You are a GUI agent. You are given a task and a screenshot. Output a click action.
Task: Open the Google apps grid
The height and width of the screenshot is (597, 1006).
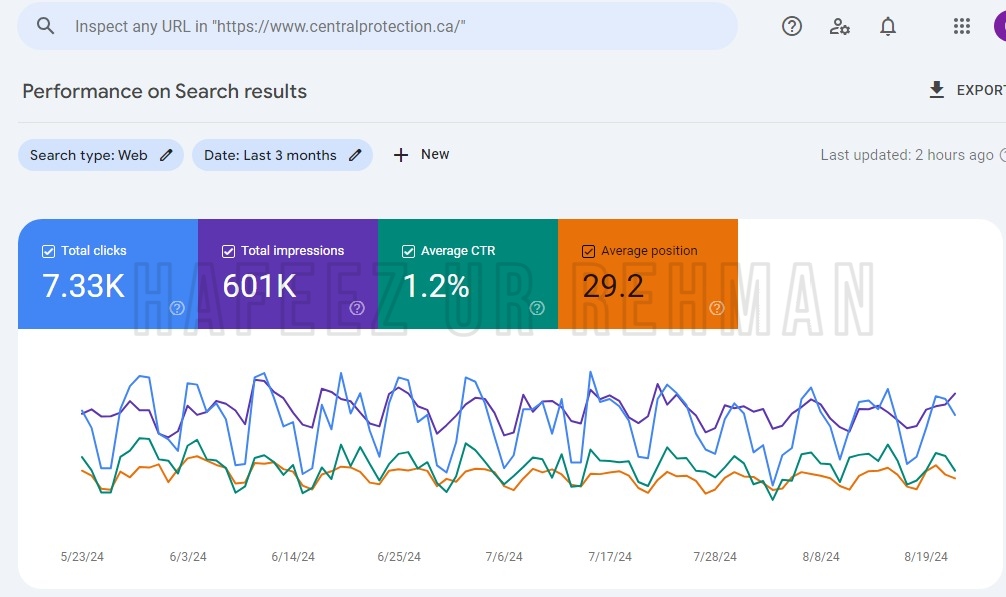click(961, 26)
